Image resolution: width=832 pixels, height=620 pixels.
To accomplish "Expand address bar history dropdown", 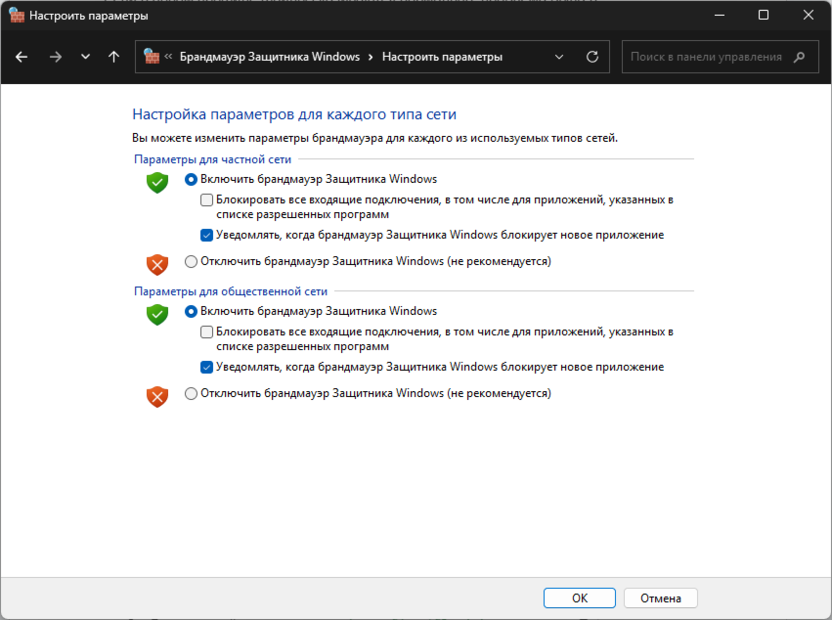I will coord(559,57).
